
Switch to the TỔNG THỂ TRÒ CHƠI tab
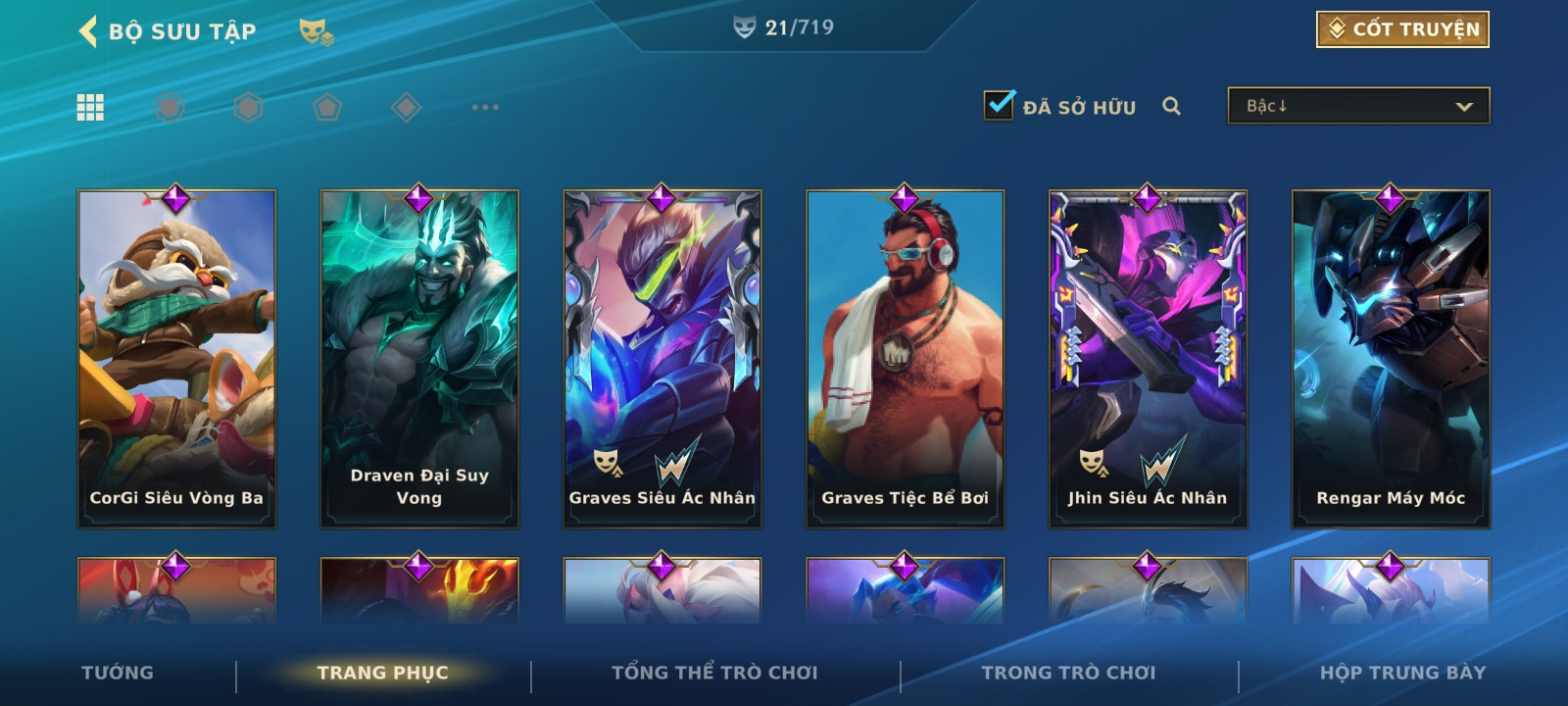(x=714, y=673)
